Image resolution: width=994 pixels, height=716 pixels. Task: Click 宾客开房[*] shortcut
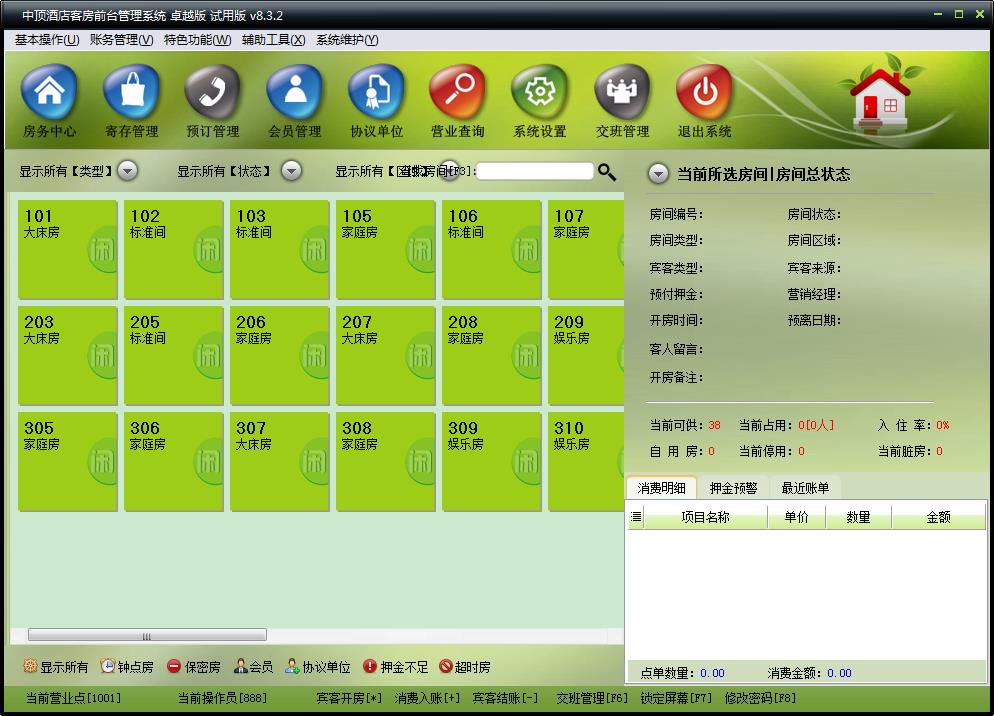[x=349, y=698]
